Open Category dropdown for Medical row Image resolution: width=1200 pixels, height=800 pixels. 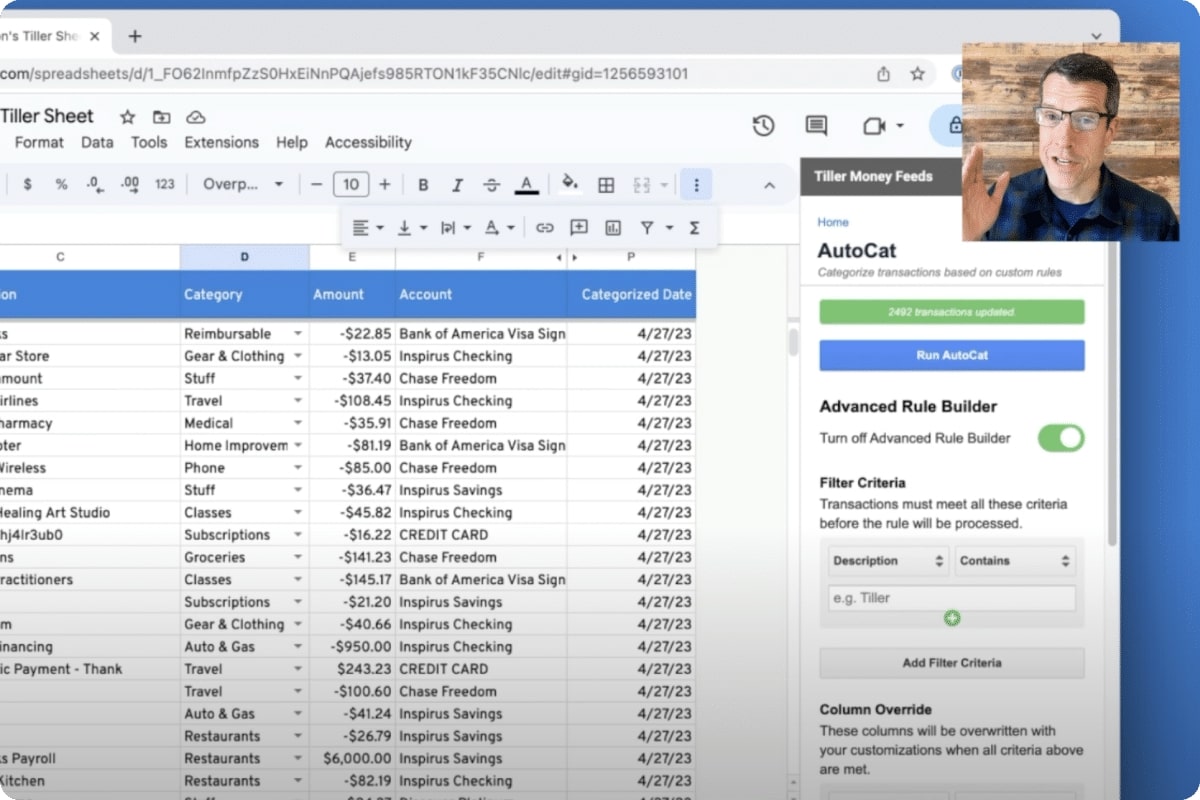point(297,423)
